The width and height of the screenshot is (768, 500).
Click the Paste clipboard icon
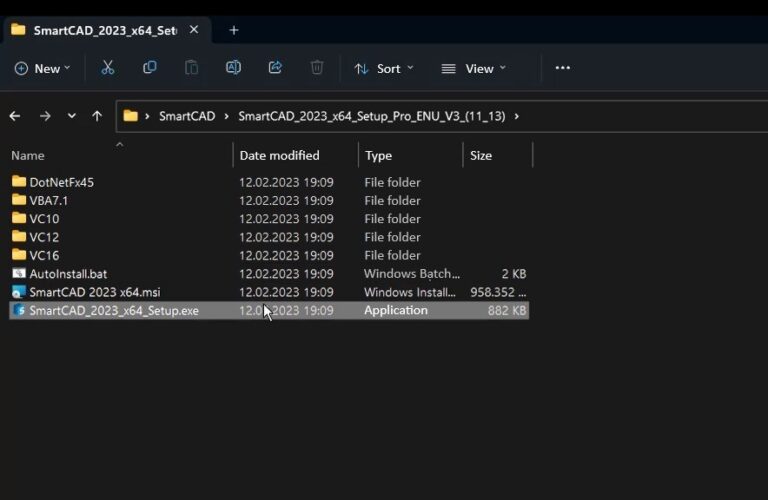click(x=191, y=68)
